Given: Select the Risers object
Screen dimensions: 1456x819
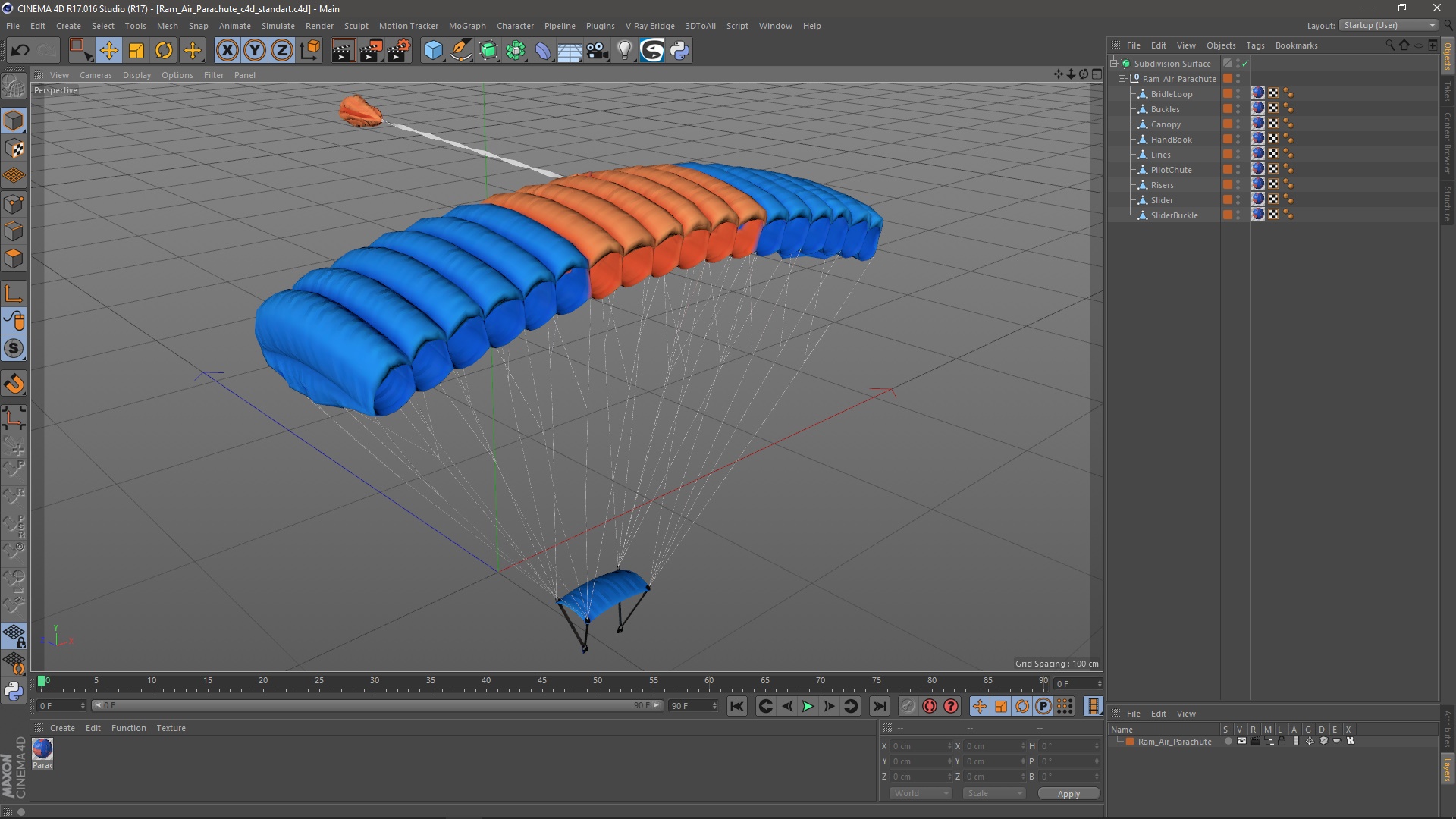Looking at the screenshot, I should [1162, 185].
